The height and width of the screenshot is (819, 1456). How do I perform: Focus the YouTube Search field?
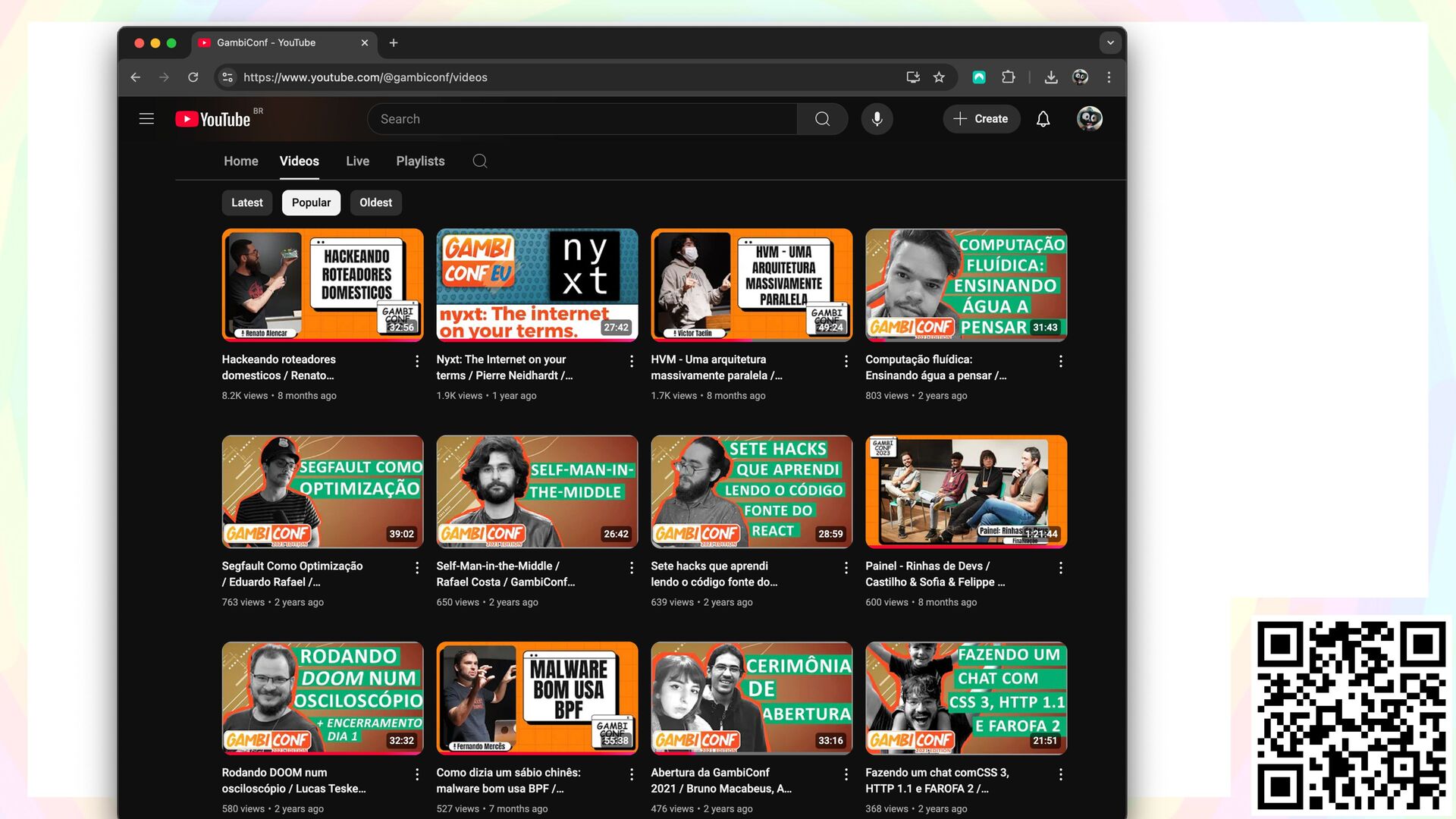[582, 119]
